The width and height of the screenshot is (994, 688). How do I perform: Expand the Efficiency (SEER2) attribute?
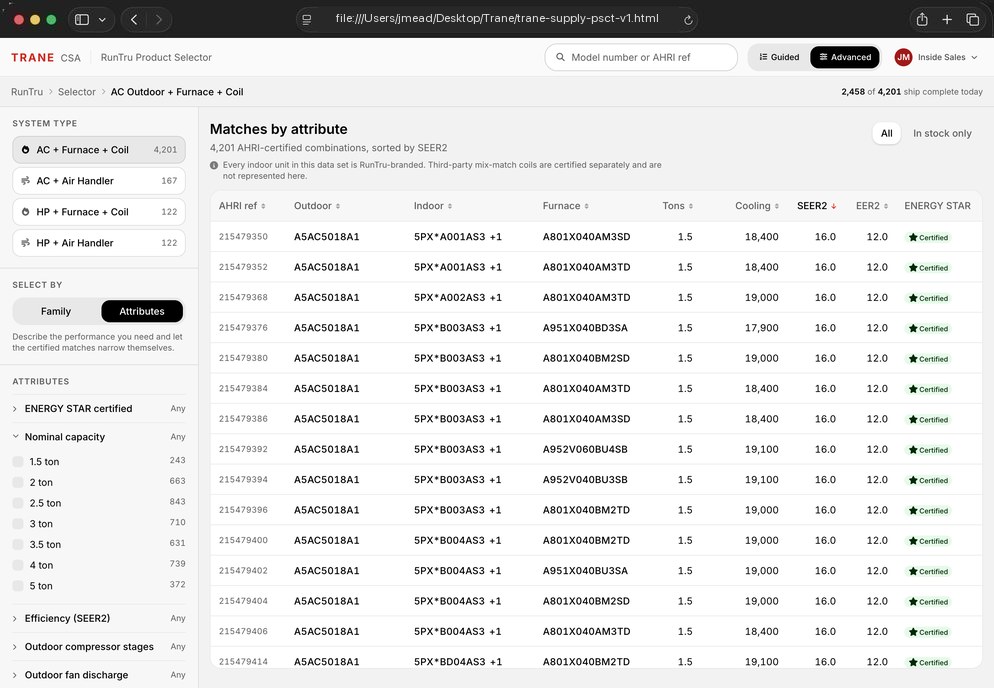click(99, 618)
